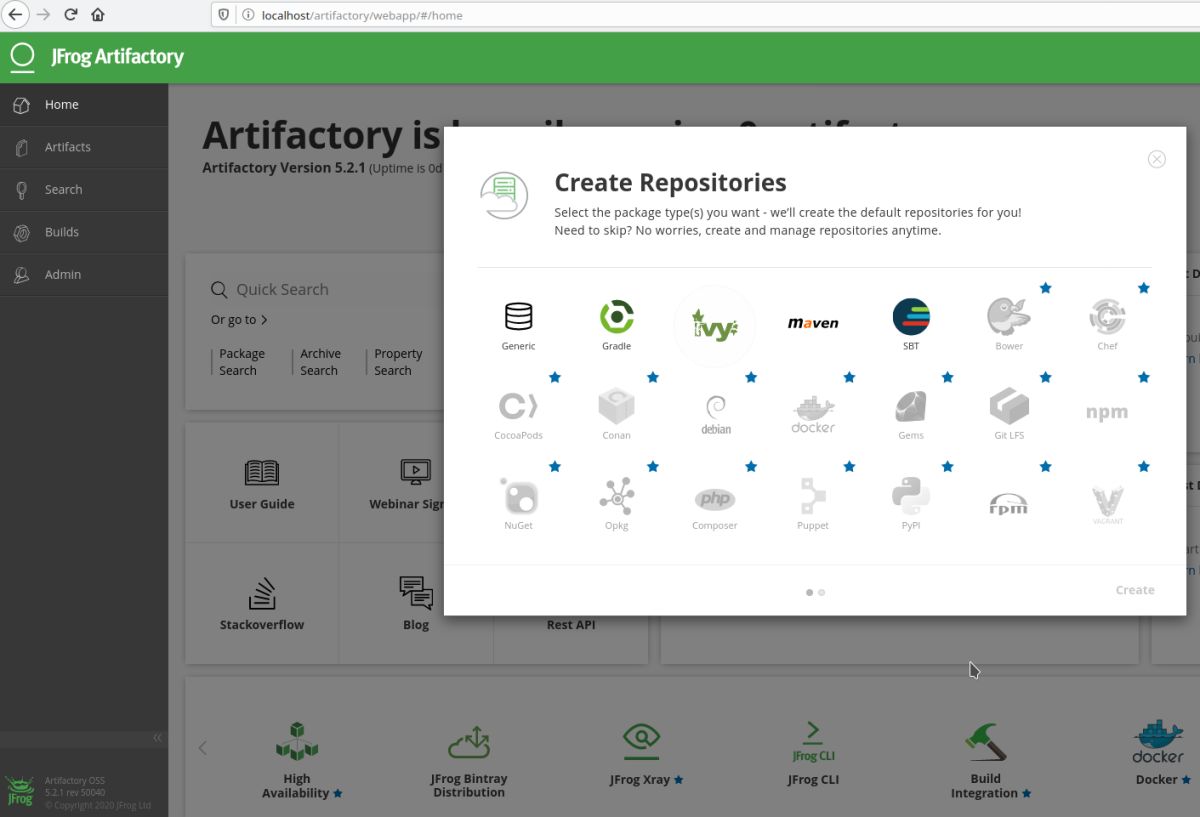Open Search in the sidebar

(x=84, y=190)
